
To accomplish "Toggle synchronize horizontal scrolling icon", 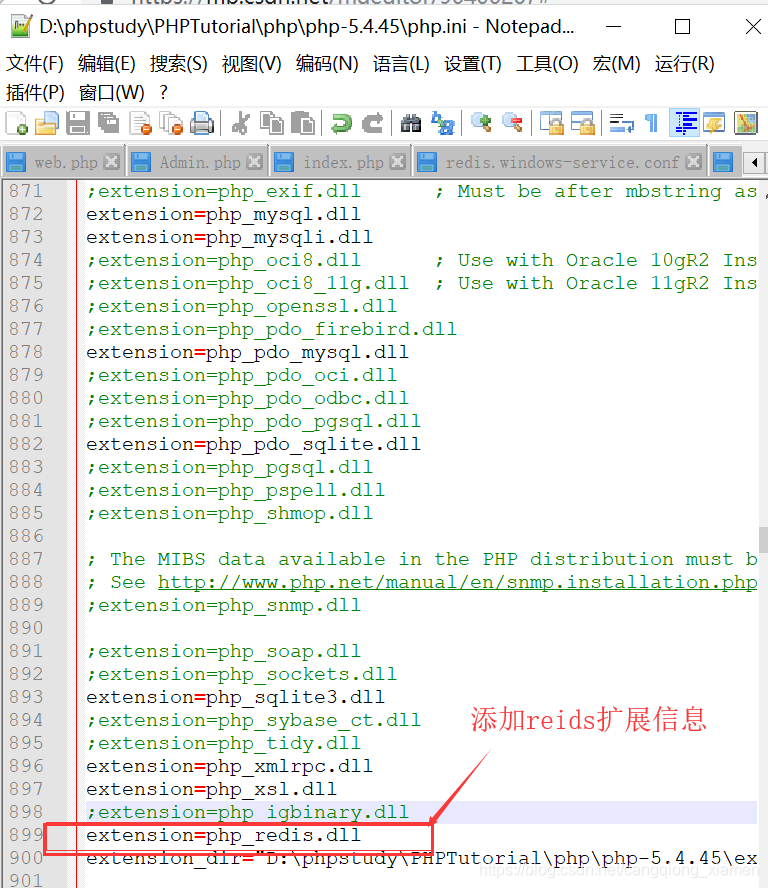I will coord(582,123).
